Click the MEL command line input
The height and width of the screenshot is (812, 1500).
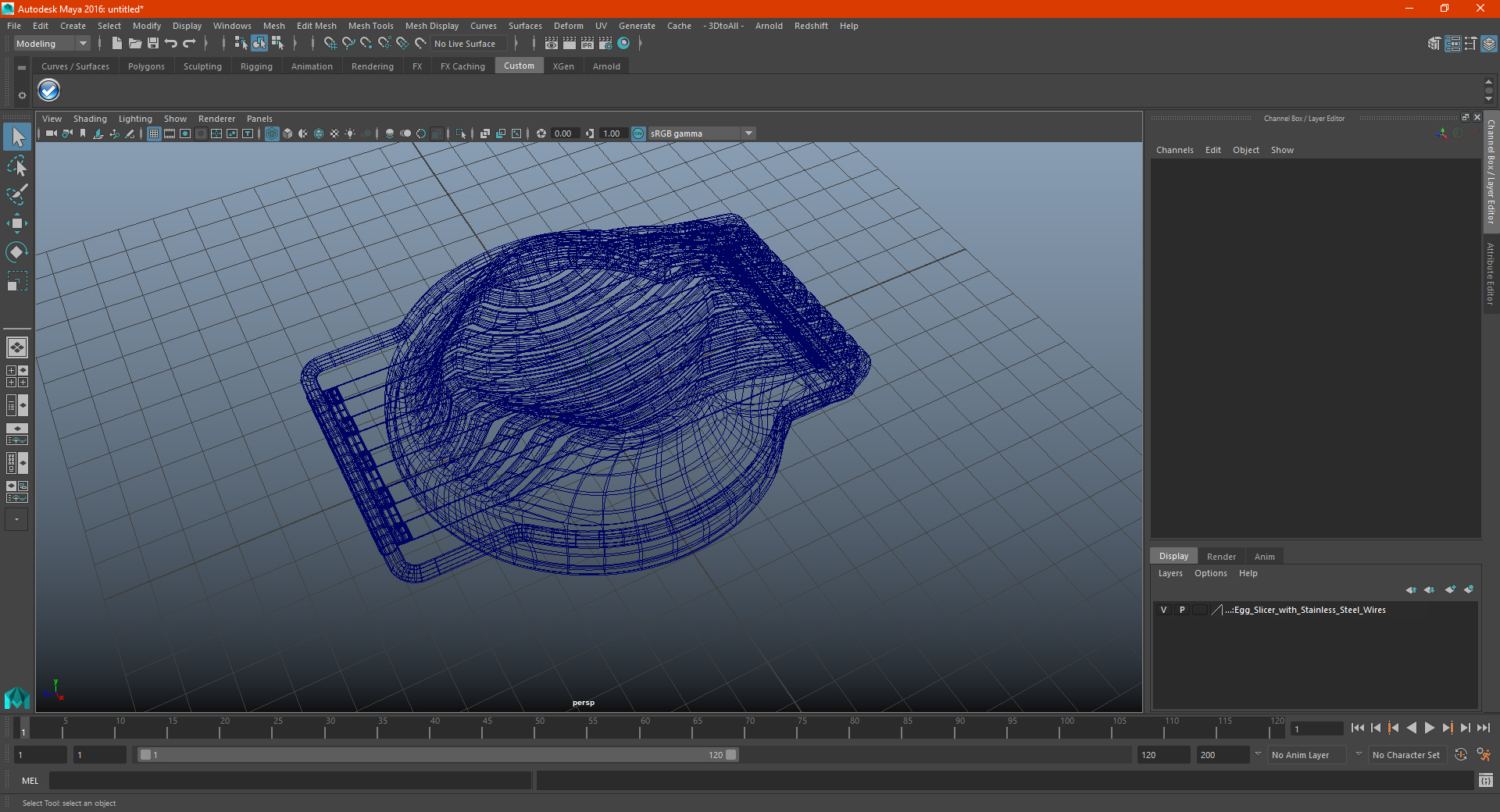tap(291, 780)
